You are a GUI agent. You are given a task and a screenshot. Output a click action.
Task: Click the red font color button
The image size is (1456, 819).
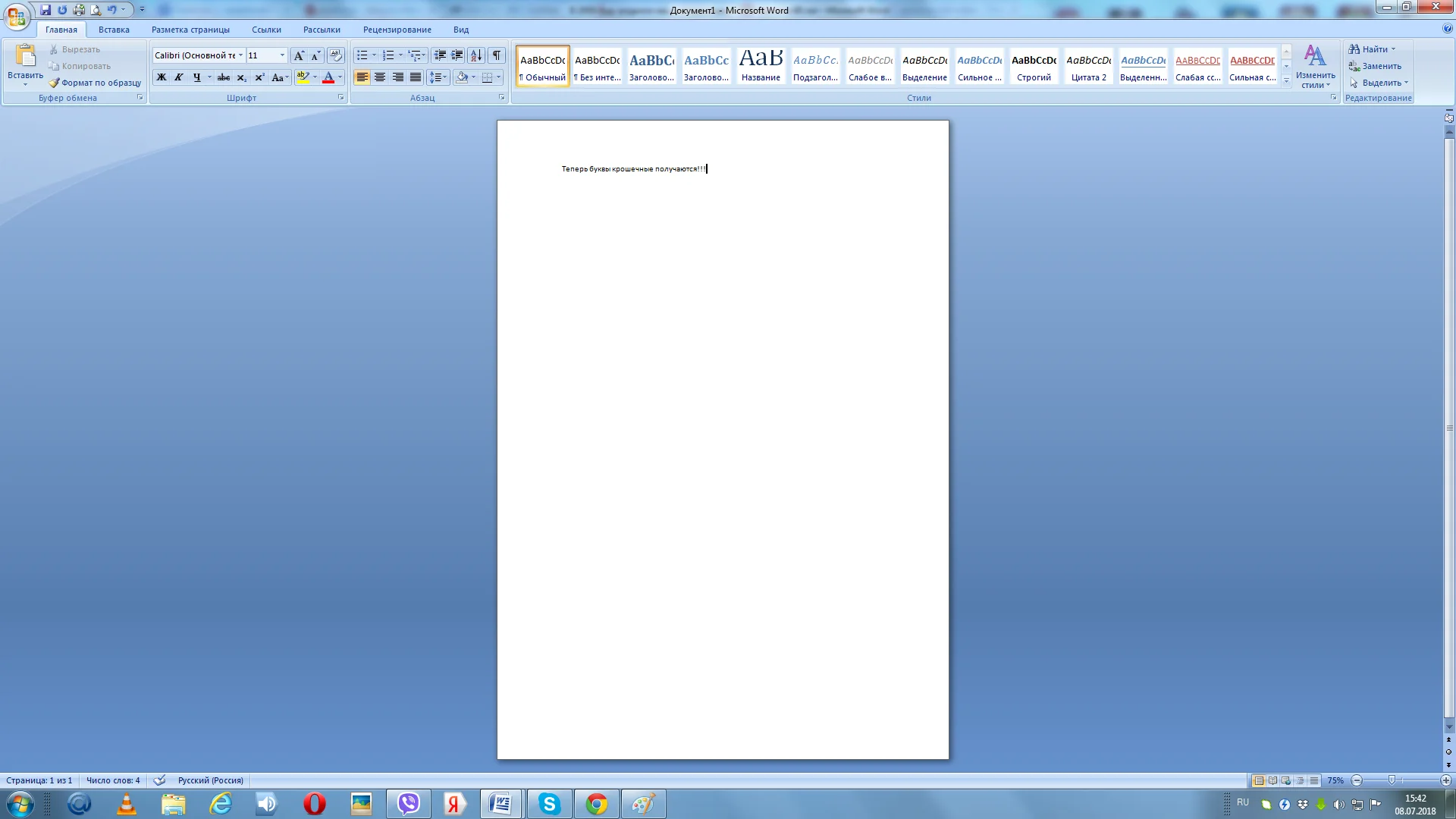point(328,77)
